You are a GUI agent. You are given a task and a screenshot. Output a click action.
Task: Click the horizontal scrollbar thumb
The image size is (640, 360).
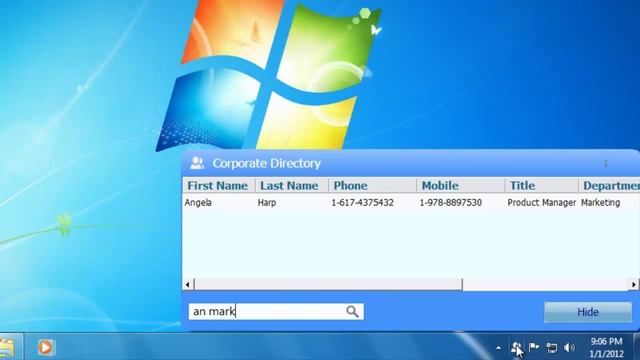tap(328, 284)
